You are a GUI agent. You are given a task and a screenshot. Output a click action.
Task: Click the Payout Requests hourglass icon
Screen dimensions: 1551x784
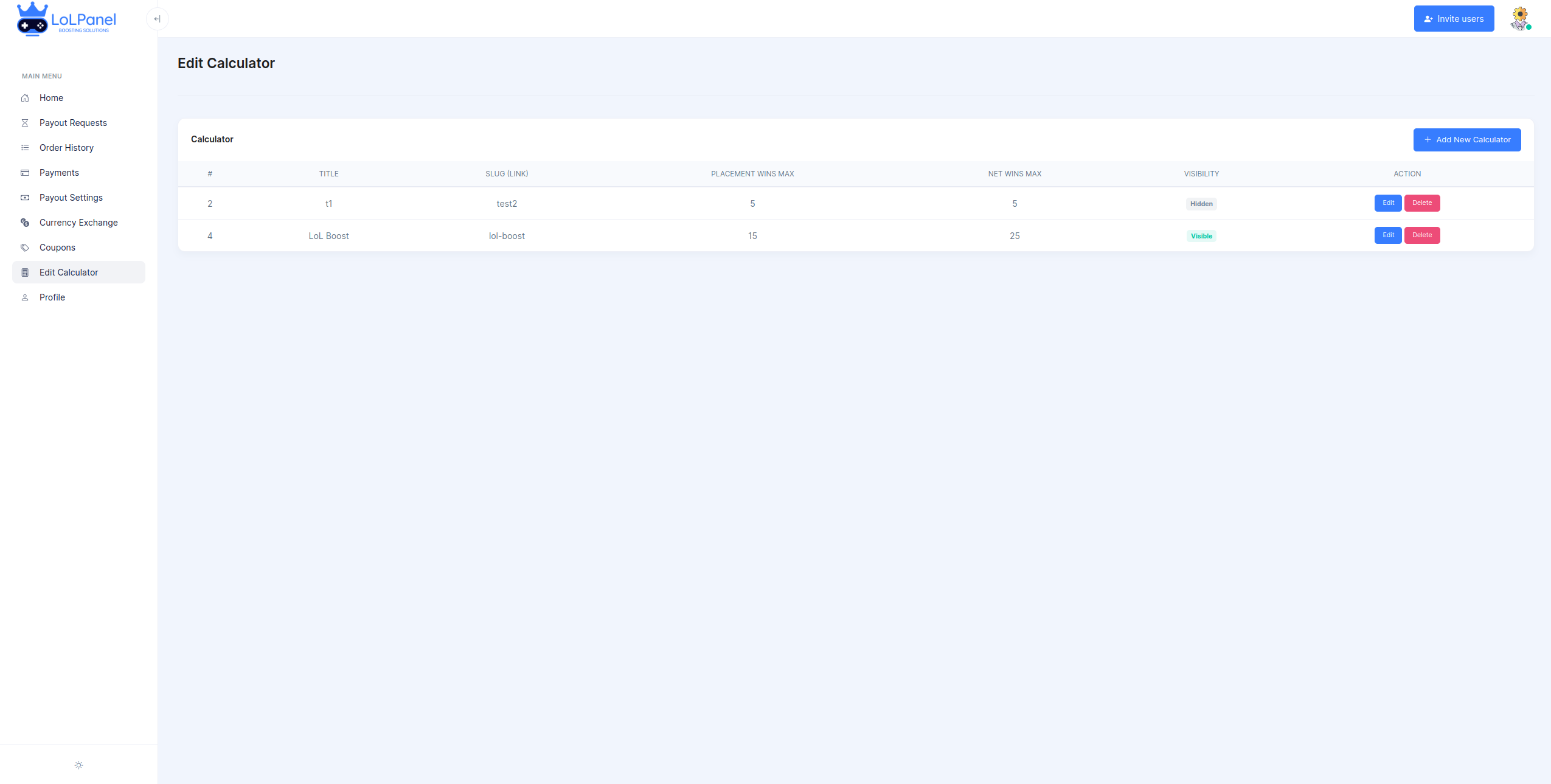tap(25, 123)
